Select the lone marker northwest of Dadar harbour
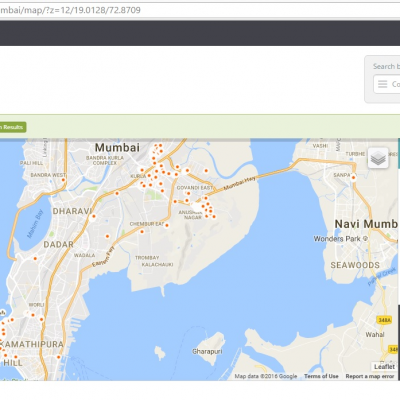Screen dimensions: 400x400 pos(35,258)
